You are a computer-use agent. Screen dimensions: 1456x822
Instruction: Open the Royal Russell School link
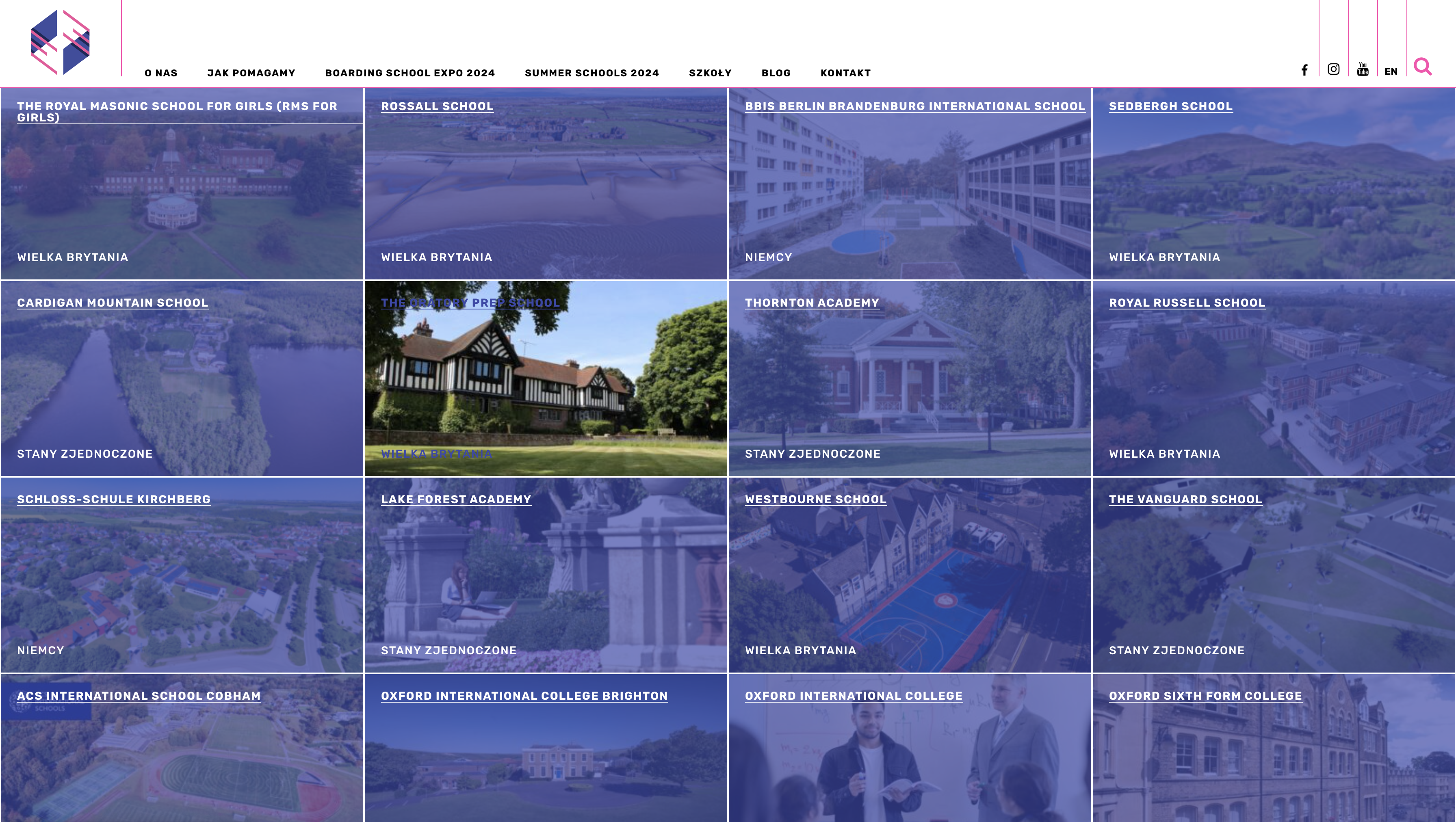1187,303
